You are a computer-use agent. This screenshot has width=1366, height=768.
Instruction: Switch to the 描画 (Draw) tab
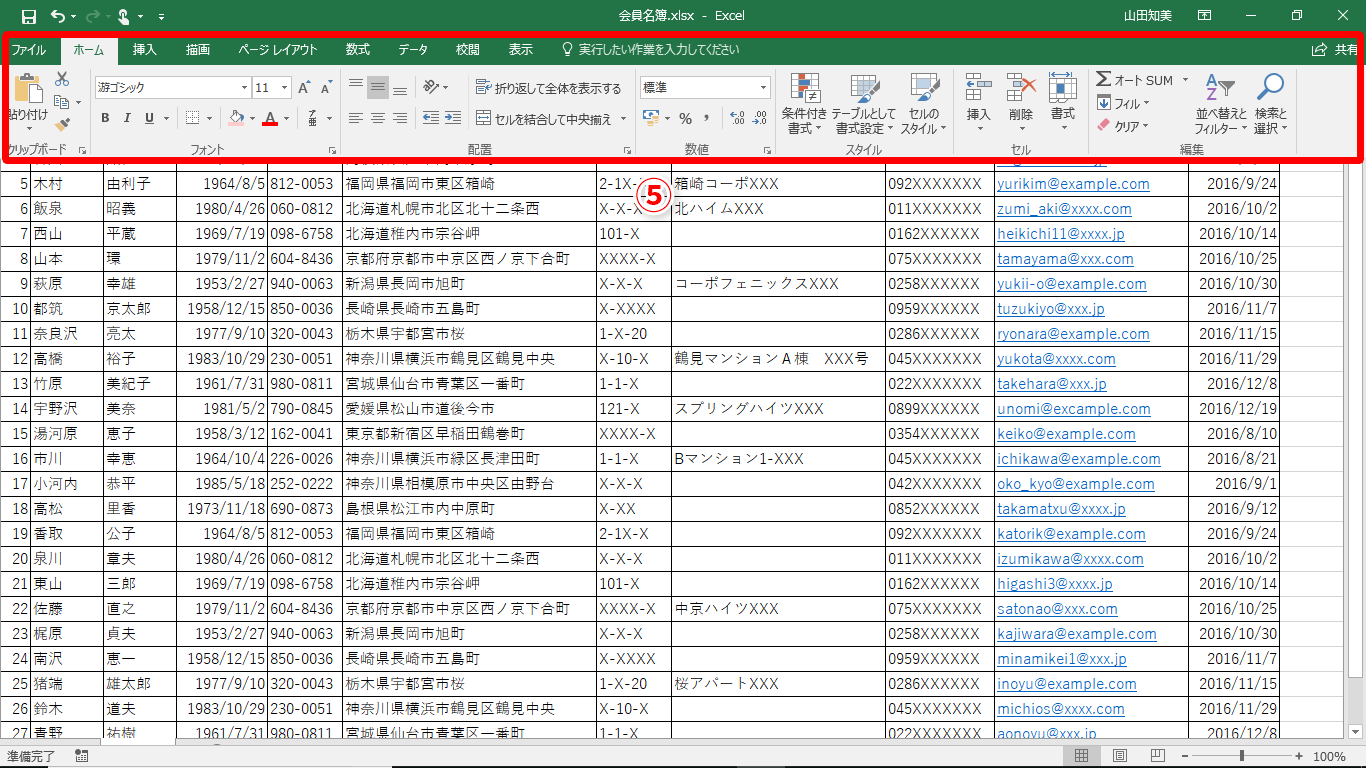pyautogui.click(x=198, y=49)
